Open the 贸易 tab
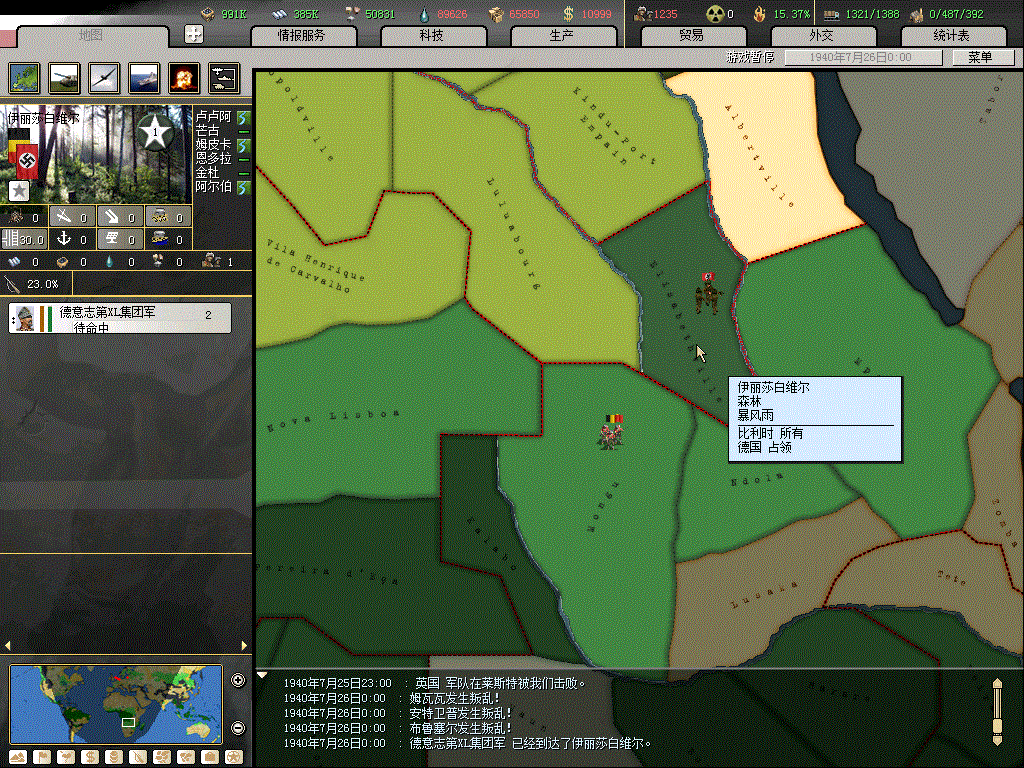The width and height of the screenshot is (1024, 768). tap(692, 35)
